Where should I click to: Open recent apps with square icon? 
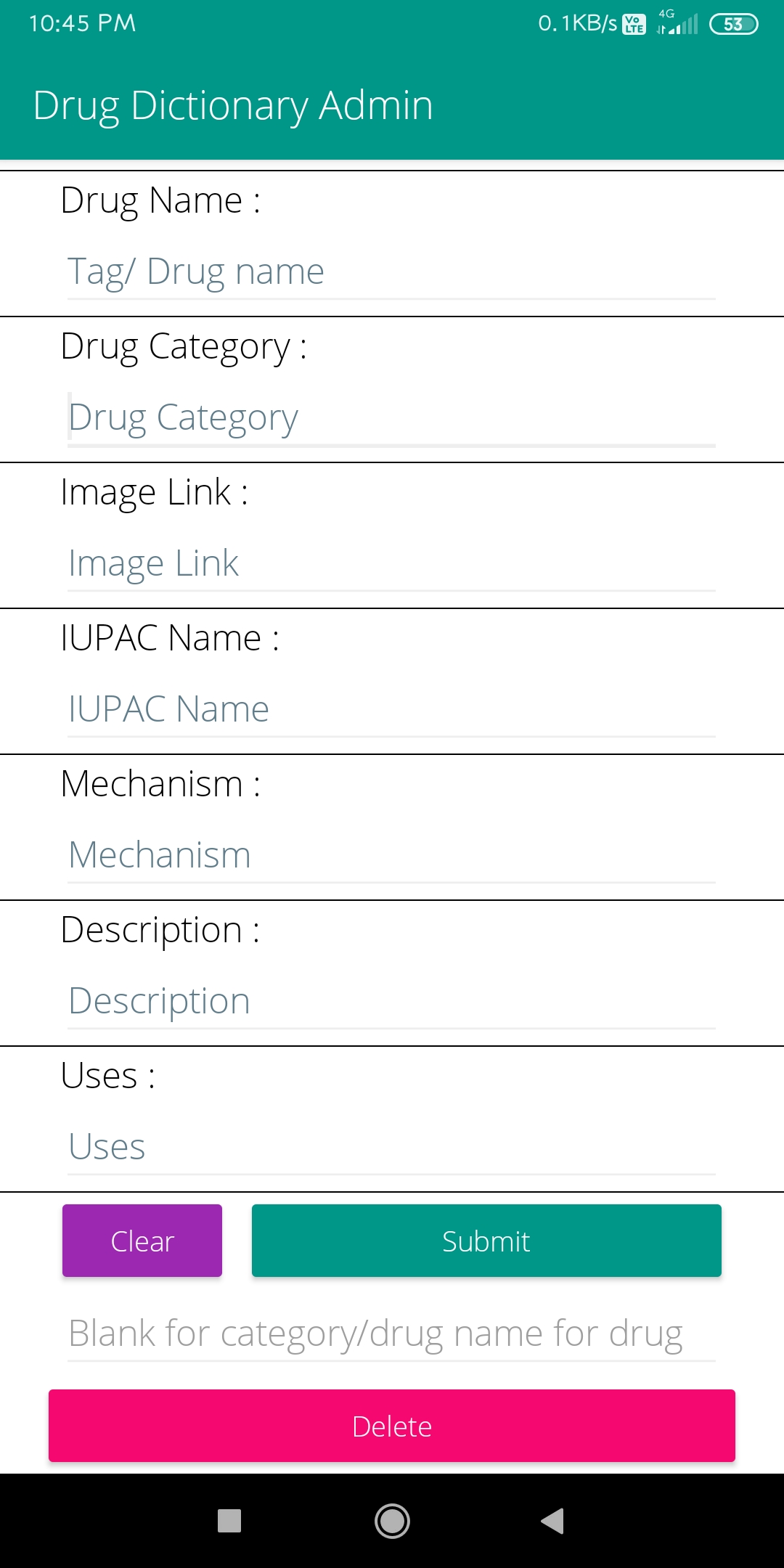[229, 1521]
